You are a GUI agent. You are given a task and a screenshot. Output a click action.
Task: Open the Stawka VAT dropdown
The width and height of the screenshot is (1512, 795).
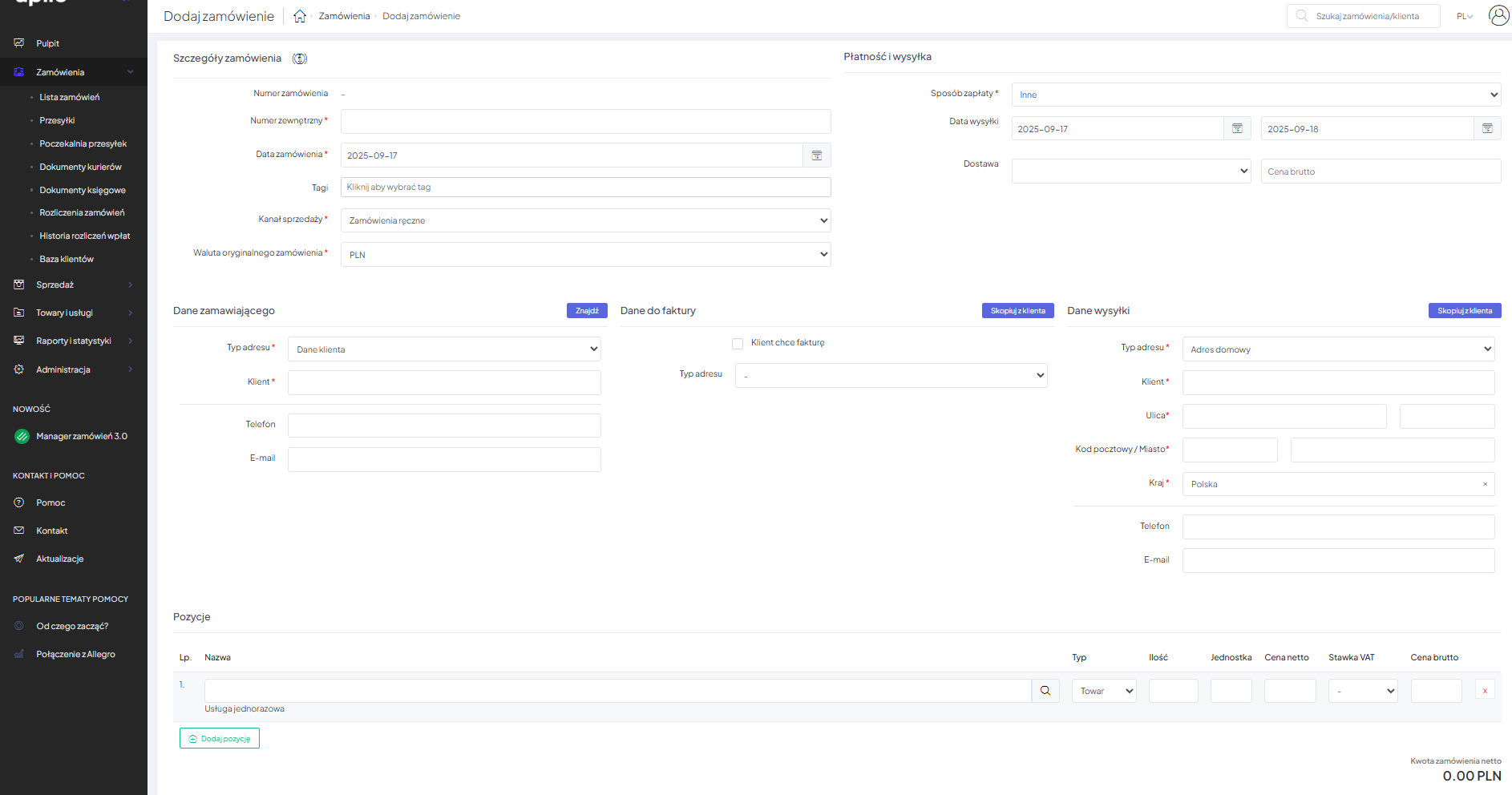coord(1362,691)
